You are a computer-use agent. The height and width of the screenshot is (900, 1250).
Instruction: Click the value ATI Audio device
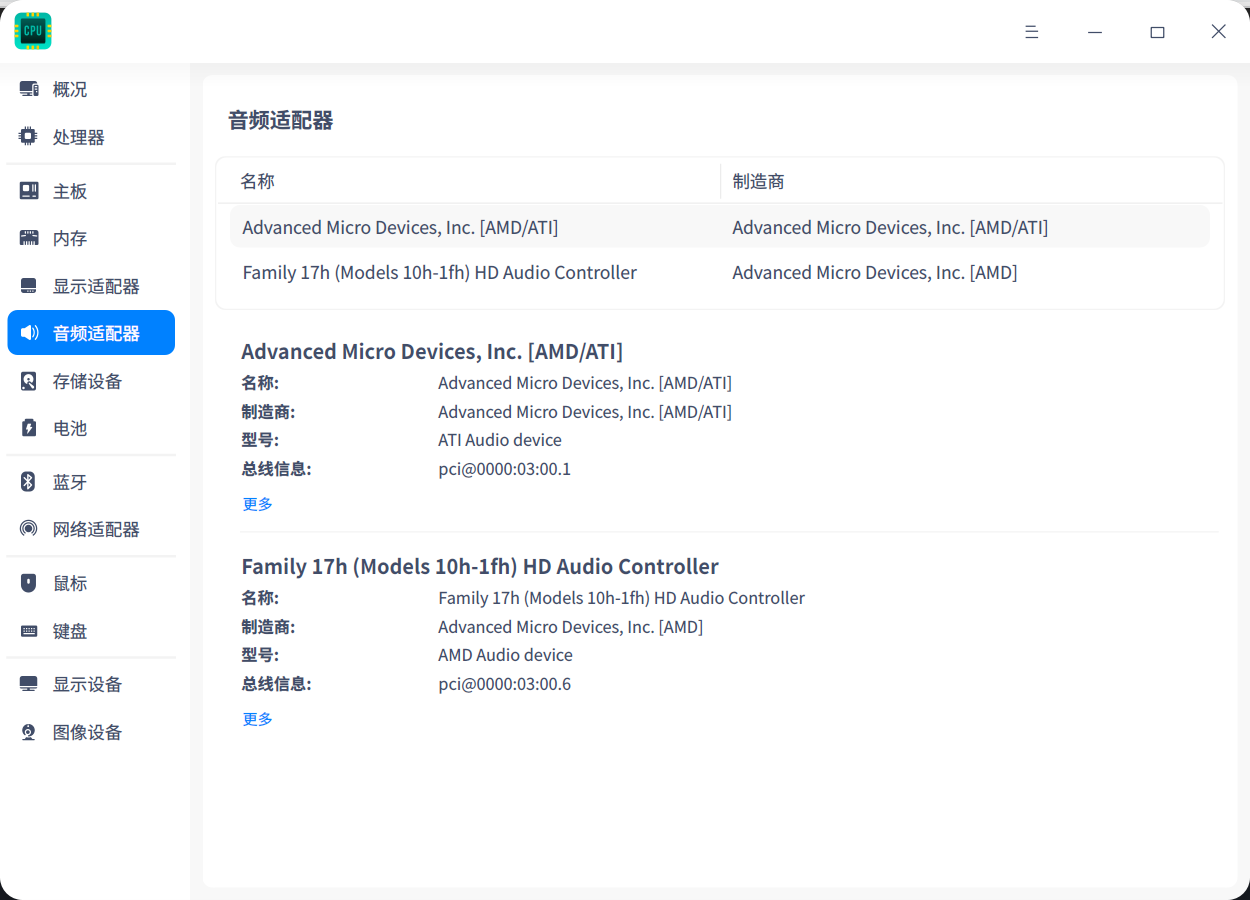500,440
